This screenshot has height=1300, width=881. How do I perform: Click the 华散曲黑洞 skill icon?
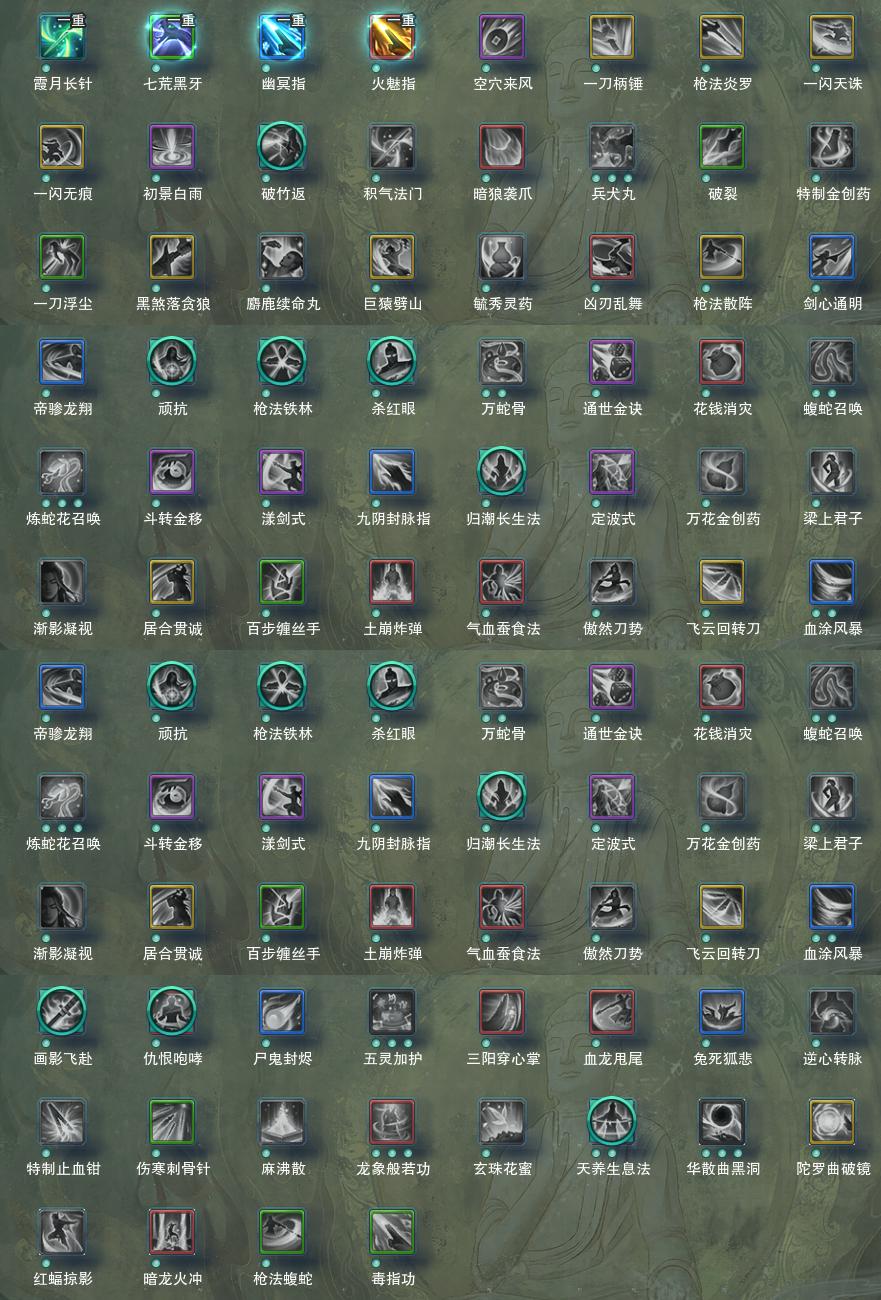pyautogui.click(x=722, y=1122)
